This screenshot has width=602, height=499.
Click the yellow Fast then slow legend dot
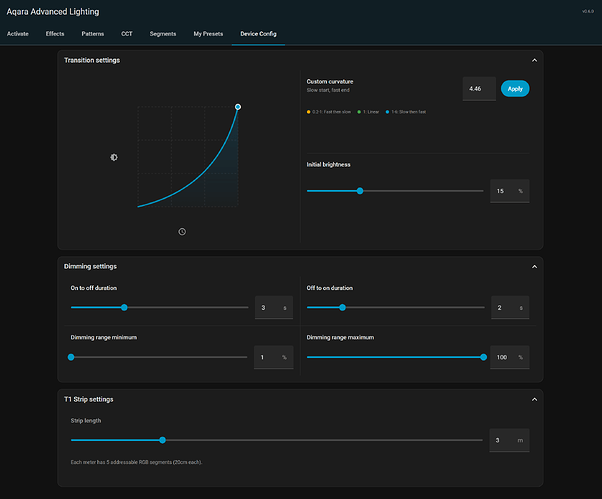tap(309, 110)
